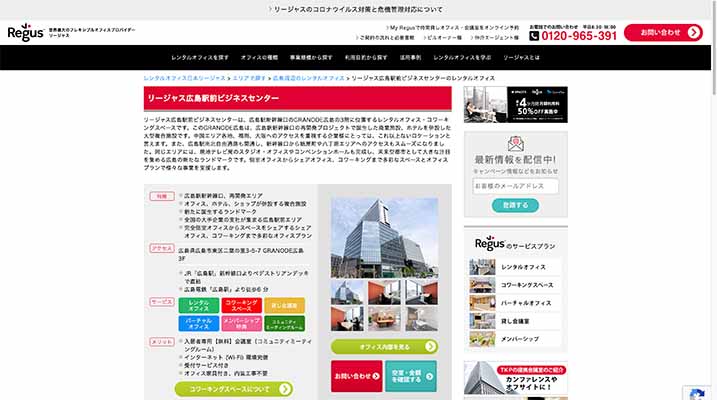This screenshot has height=400, width=717.
Task: Click the ご契約の流れと必要書類 header link
Action: point(385,38)
